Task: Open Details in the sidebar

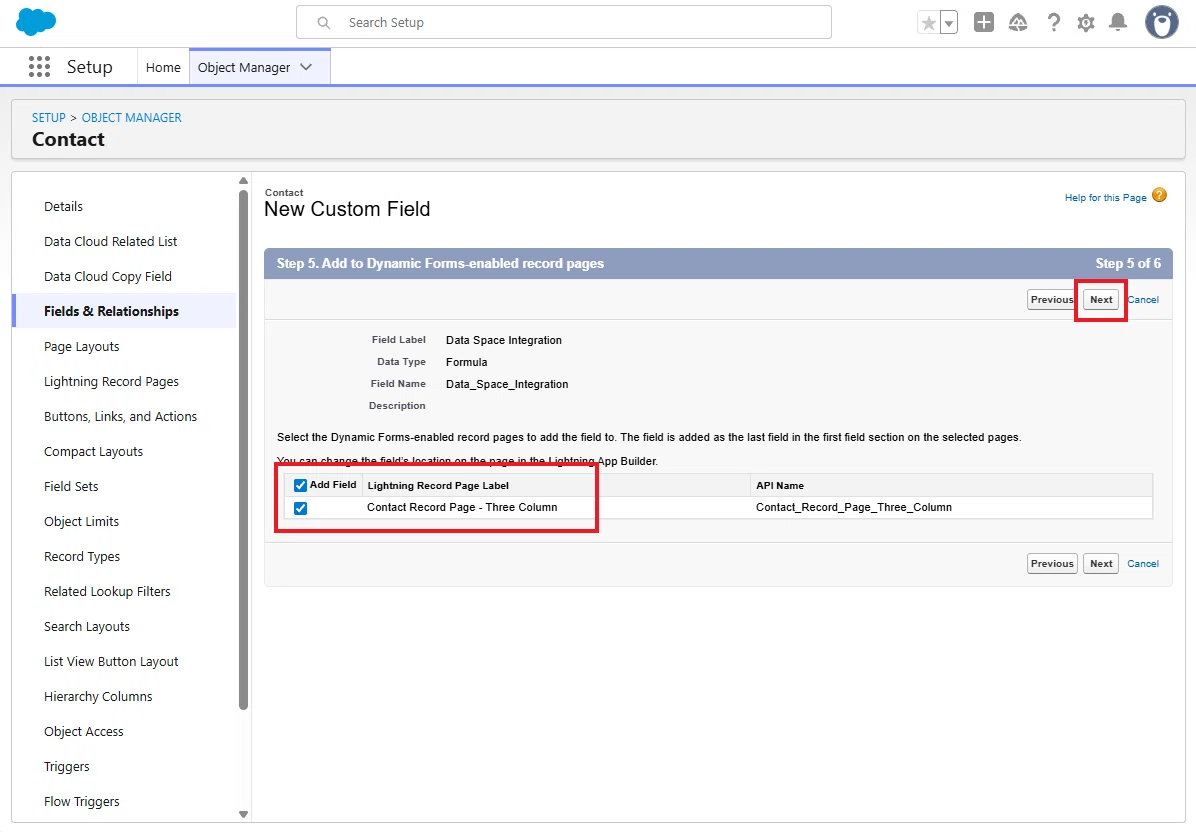Action: pyautogui.click(x=63, y=207)
